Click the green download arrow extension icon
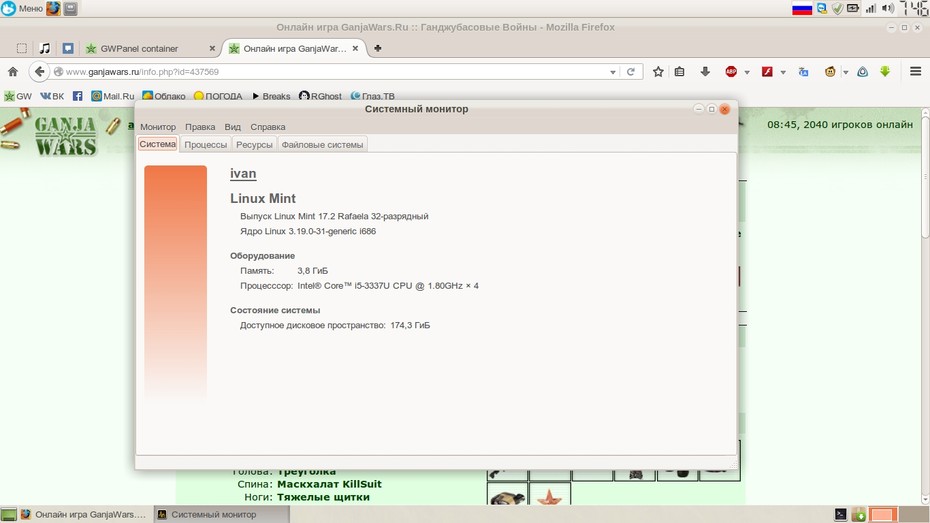The height and width of the screenshot is (523, 930). 885,72
